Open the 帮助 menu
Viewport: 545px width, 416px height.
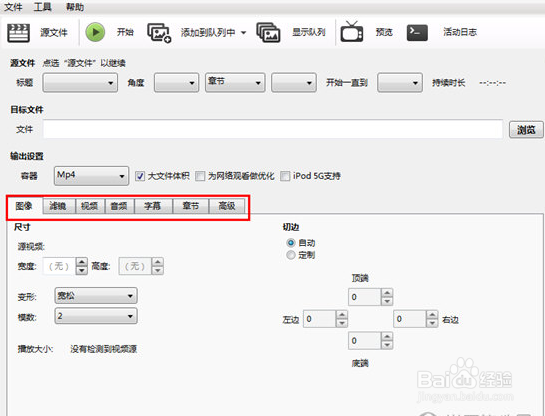75,7
